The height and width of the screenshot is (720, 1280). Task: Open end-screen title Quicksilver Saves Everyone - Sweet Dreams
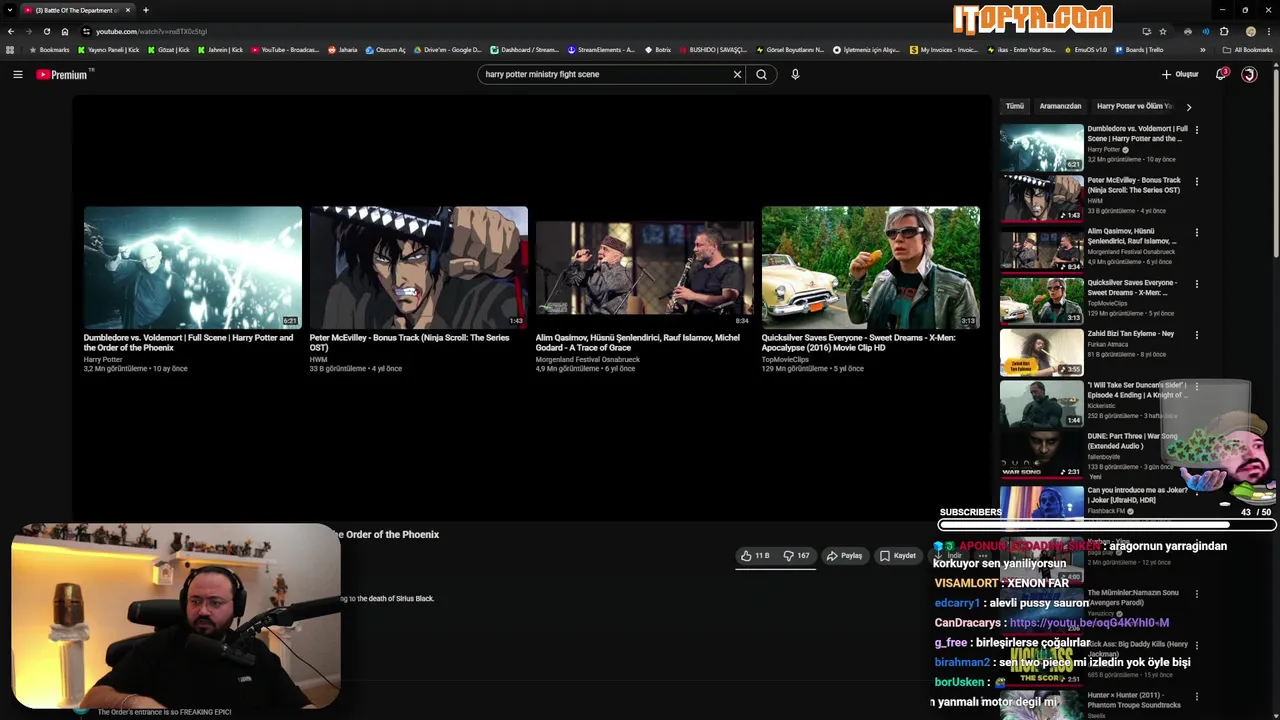click(x=858, y=342)
